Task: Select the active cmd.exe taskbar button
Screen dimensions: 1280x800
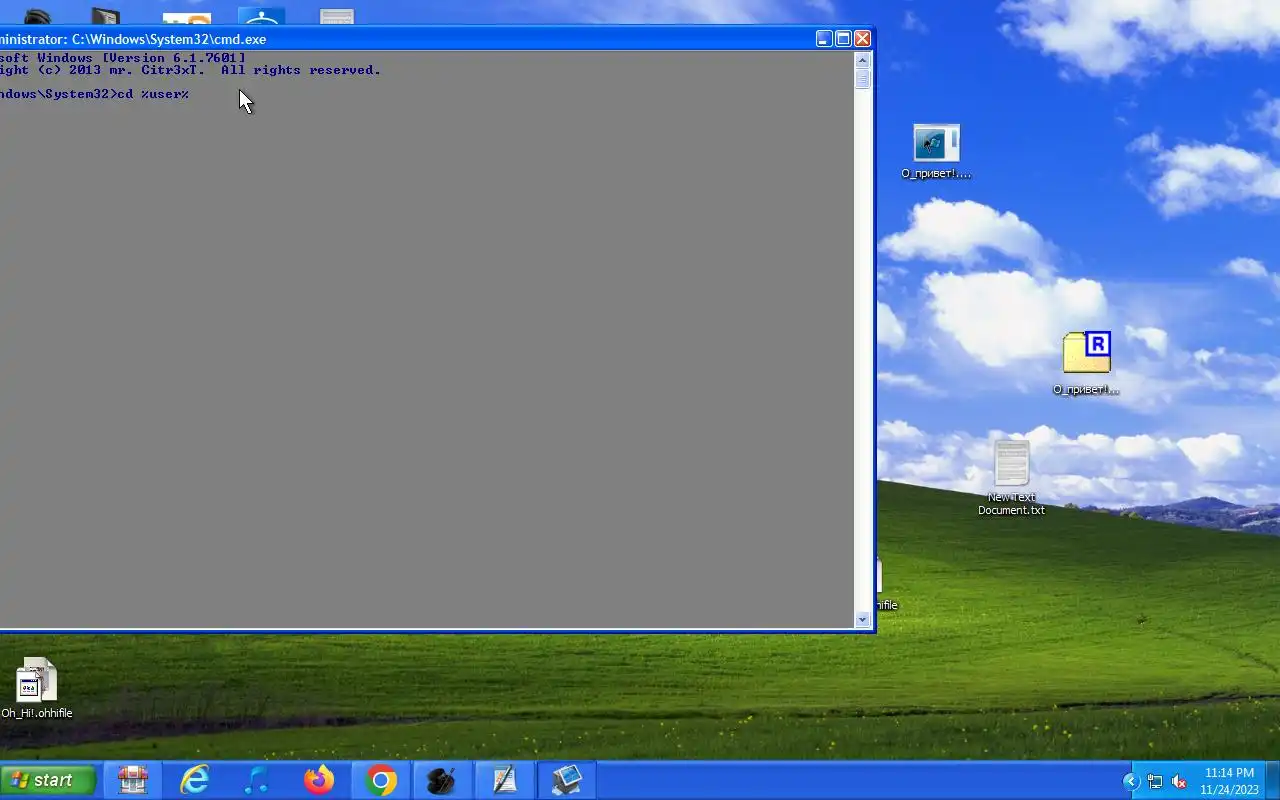Action: [x=567, y=780]
